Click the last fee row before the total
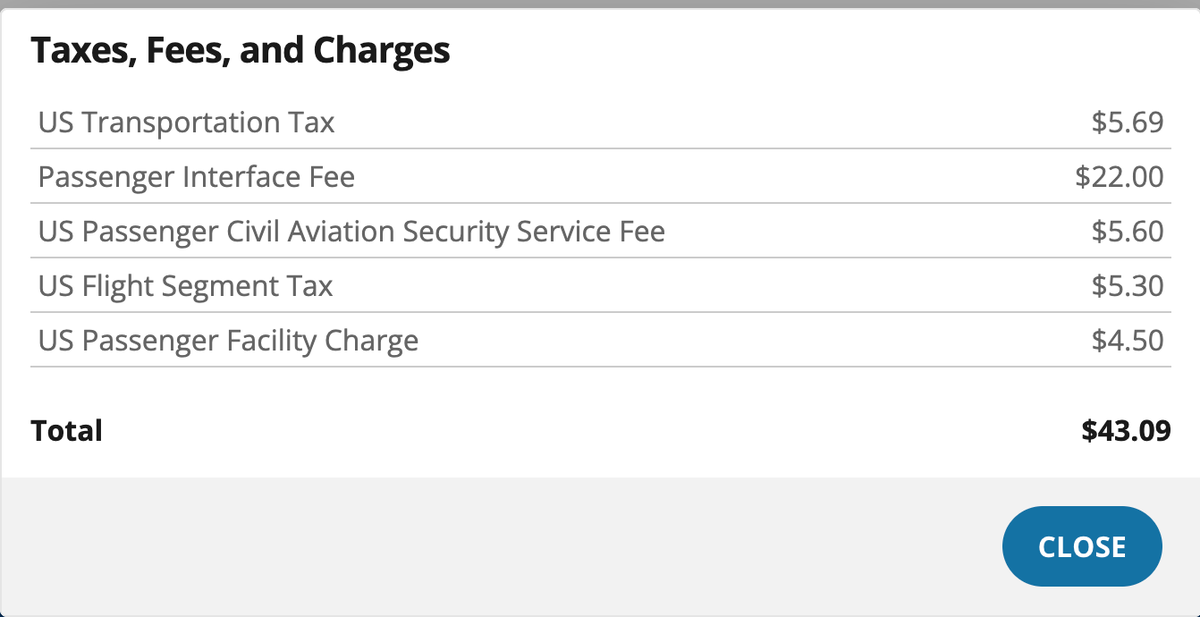The width and height of the screenshot is (1200, 617). coord(600,340)
